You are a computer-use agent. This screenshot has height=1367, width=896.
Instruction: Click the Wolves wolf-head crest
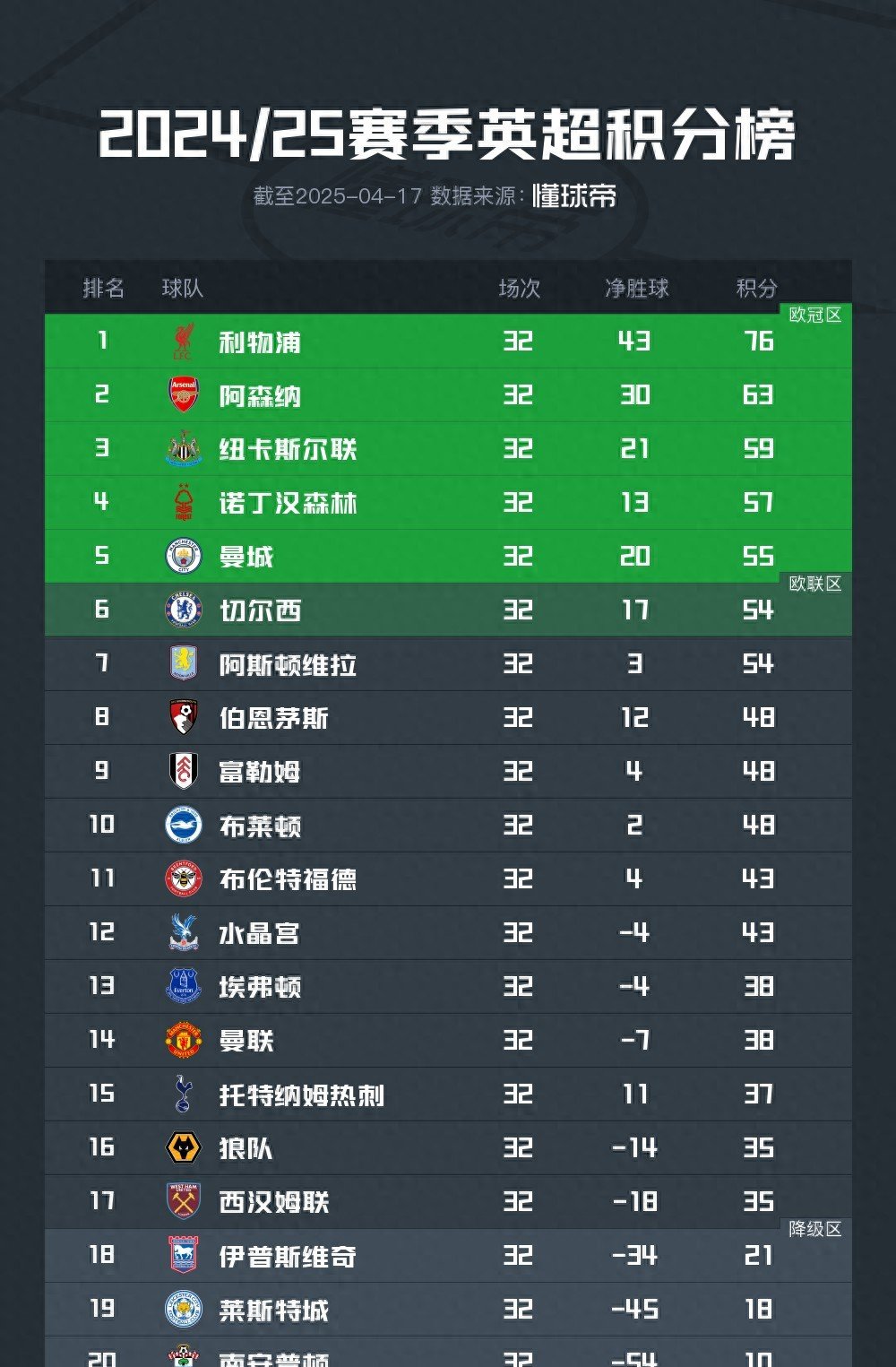184,1148
